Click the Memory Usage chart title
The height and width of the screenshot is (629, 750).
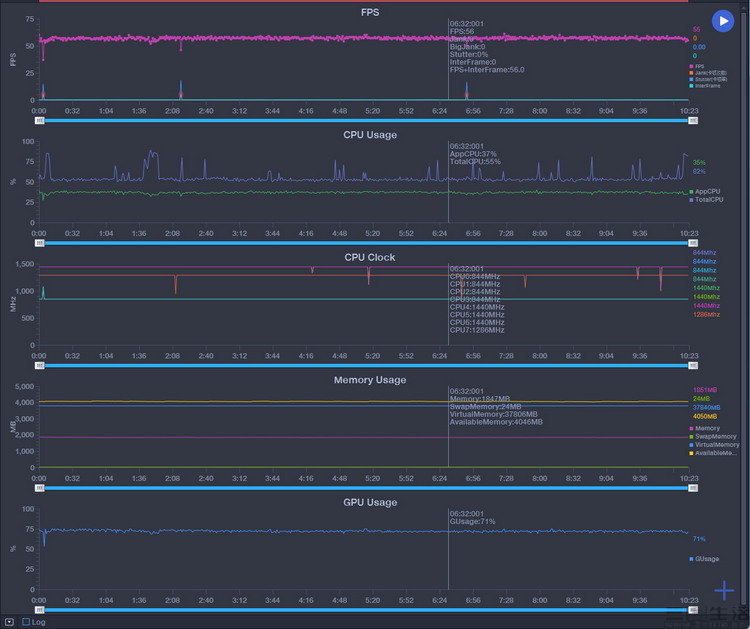[x=370, y=380]
